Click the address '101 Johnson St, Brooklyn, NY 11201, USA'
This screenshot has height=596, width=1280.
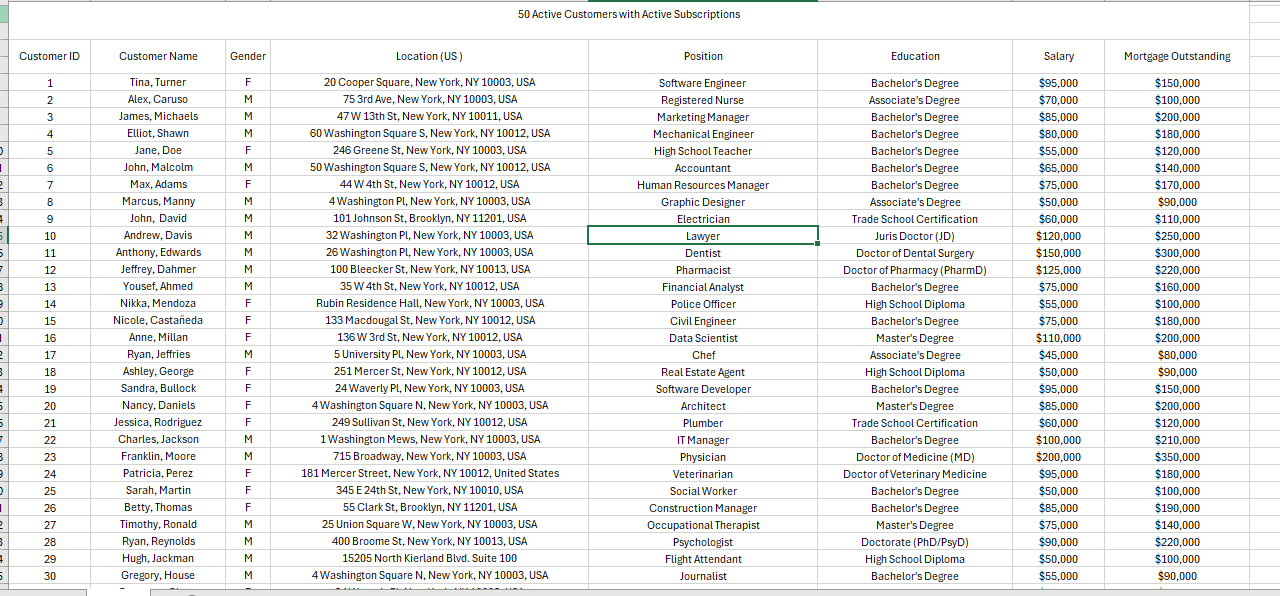[x=429, y=218]
